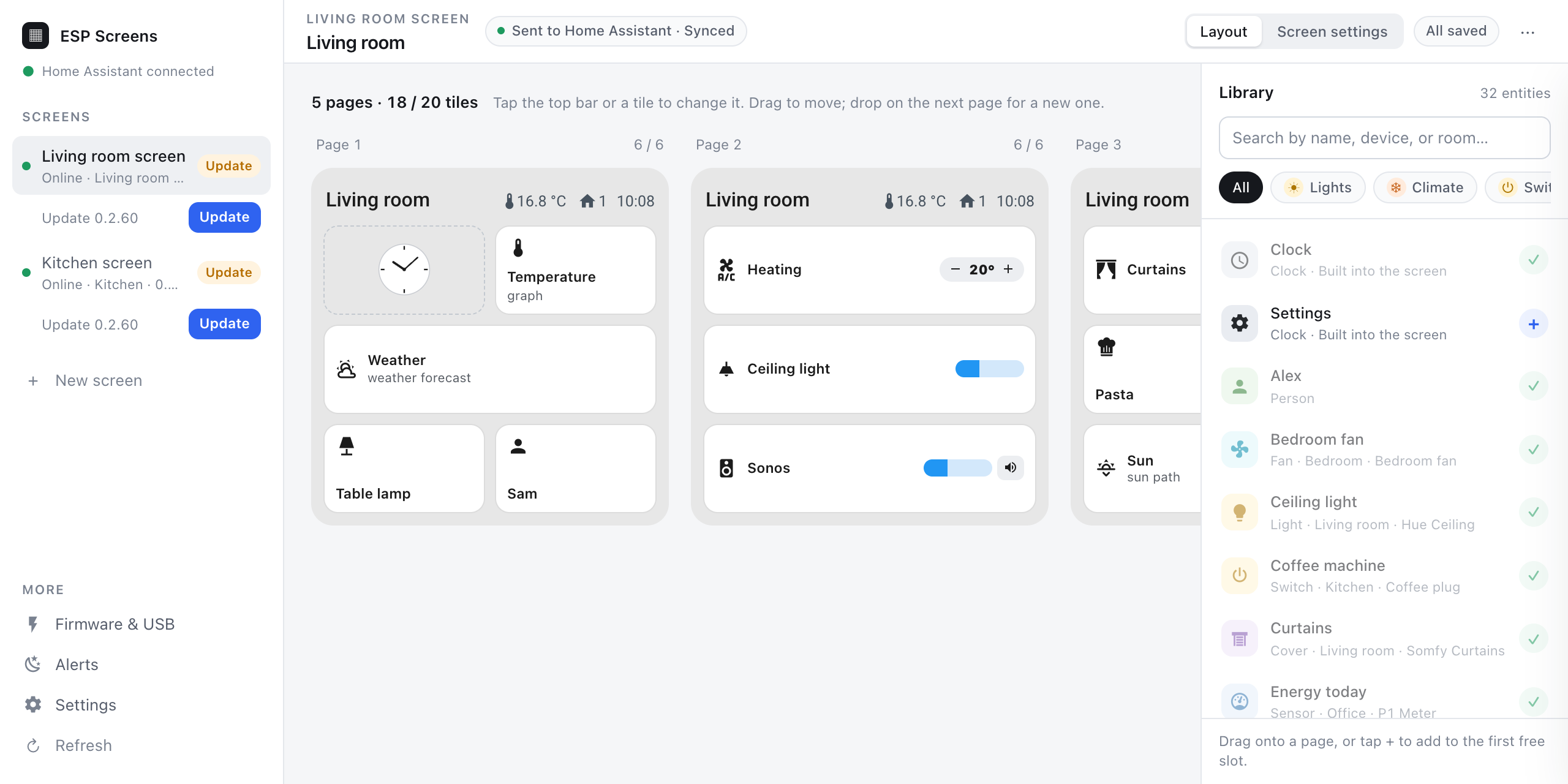Toggle the Alex entity checkmark
This screenshot has width=1568, height=784.
click(1534, 386)
